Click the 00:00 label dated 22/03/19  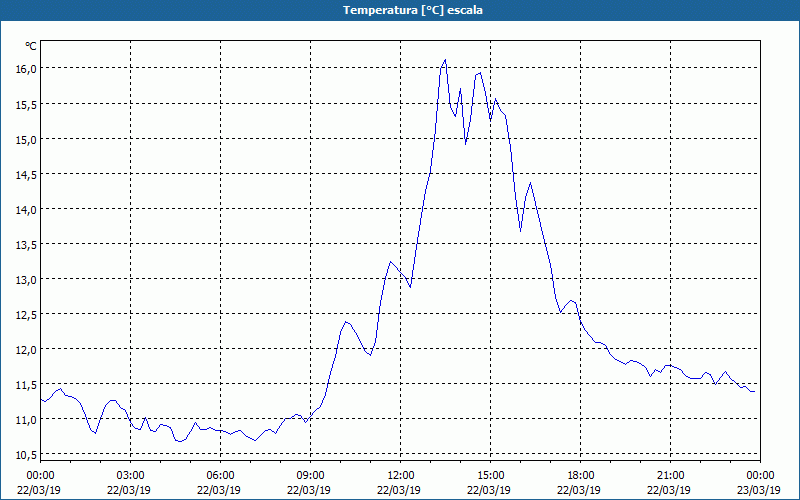[x=40, y=476]
